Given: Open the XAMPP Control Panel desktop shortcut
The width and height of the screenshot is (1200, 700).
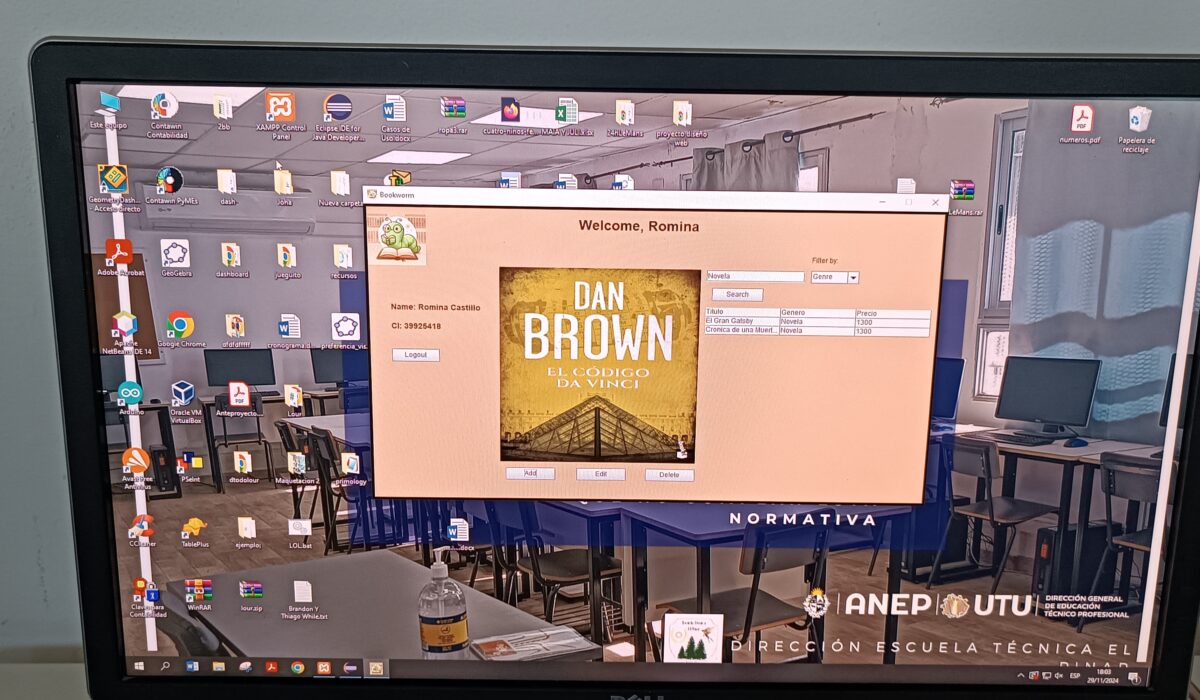Looking at the screenshot, I should [280, 107].
